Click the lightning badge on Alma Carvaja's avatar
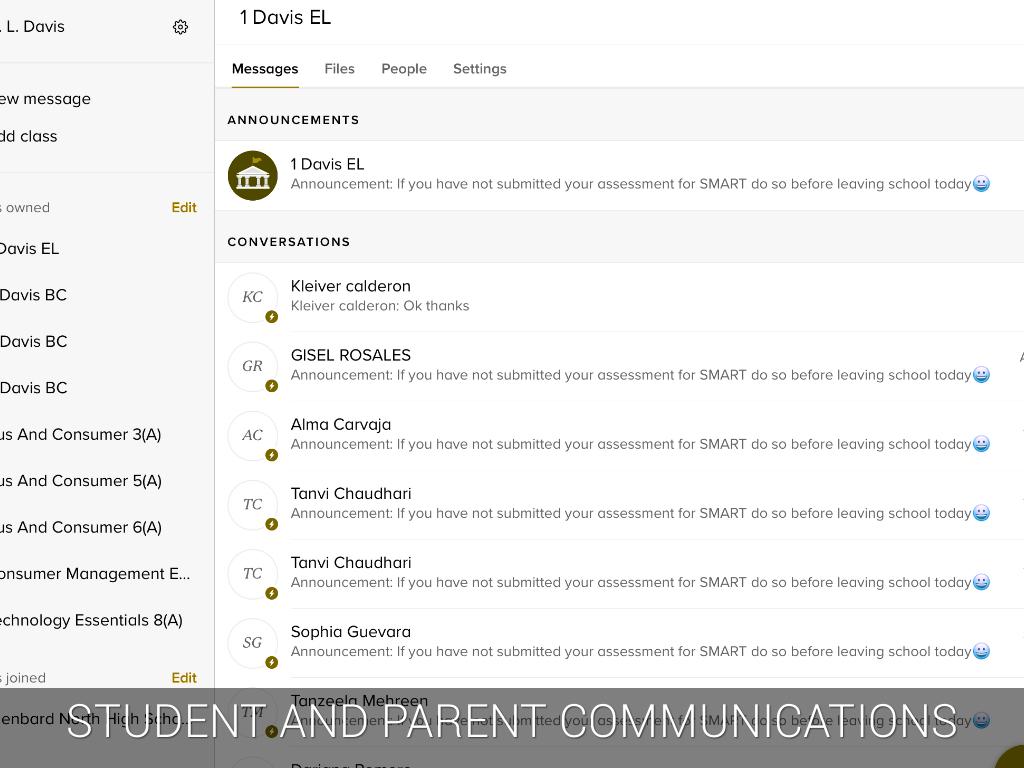1024x768 pixels. click(x=271, y=455)
